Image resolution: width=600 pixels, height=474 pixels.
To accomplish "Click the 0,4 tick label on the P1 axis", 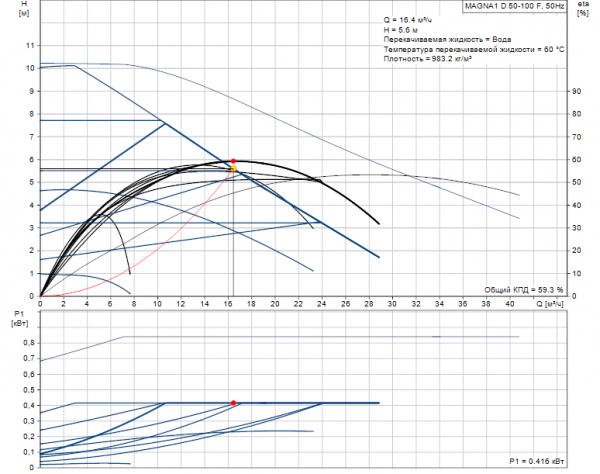I will tap(29, 405).
